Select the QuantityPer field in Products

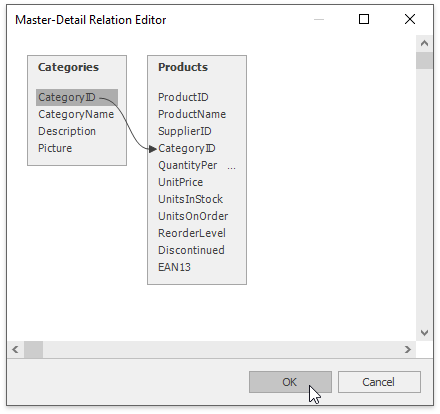click(187, 165)
